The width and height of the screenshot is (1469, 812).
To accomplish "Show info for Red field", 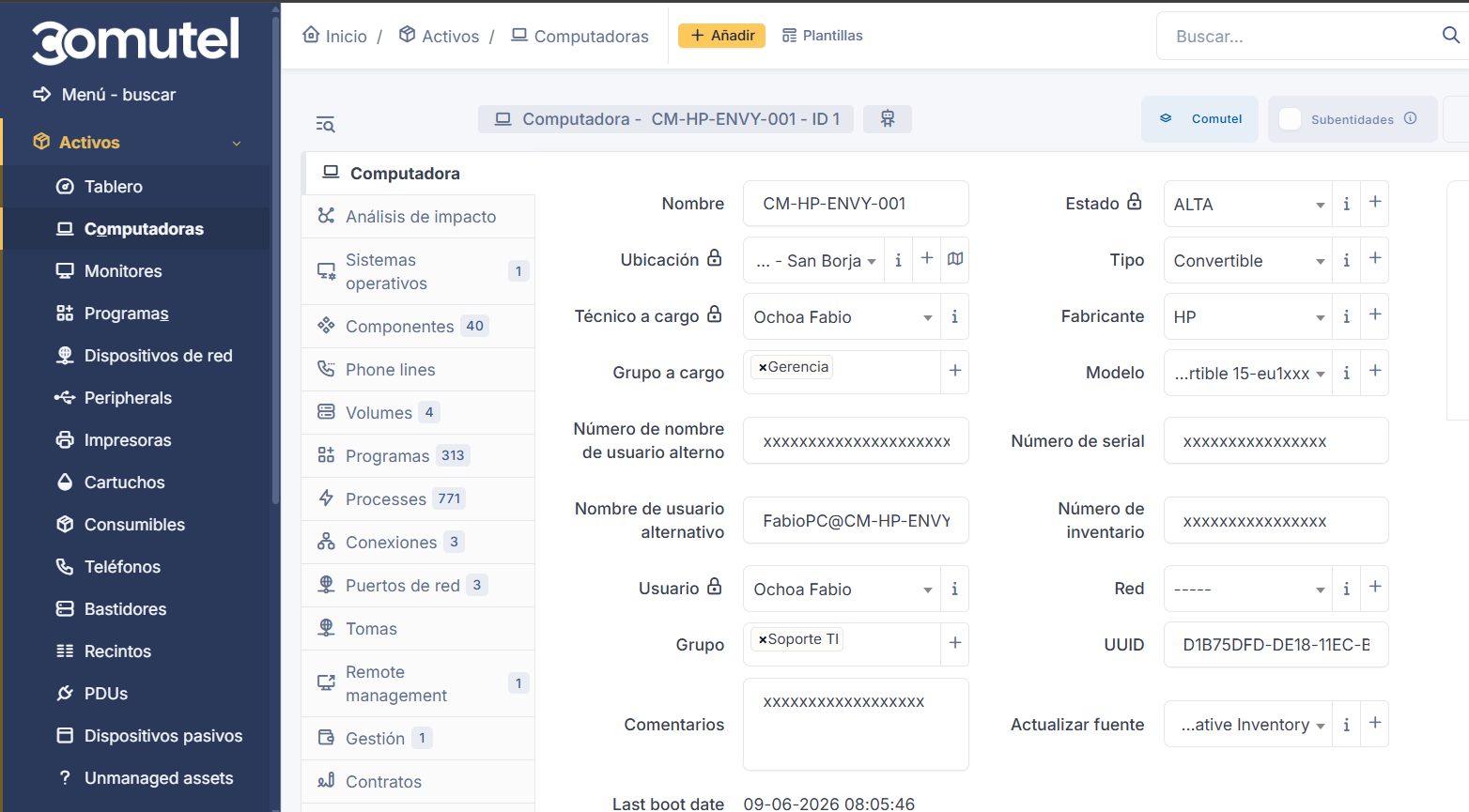I will tap(1346, 589).
